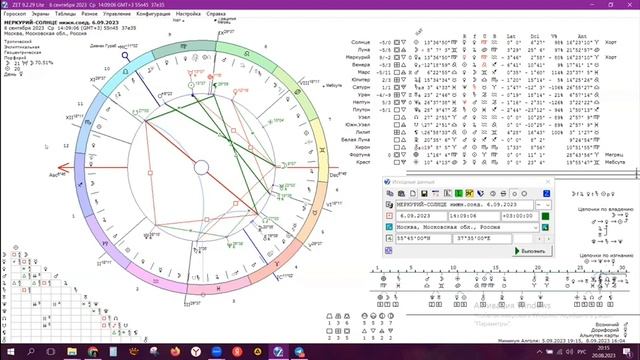
Task: Click the yellow star icon in dialog toolbar
Action: (x=469, y=193)
